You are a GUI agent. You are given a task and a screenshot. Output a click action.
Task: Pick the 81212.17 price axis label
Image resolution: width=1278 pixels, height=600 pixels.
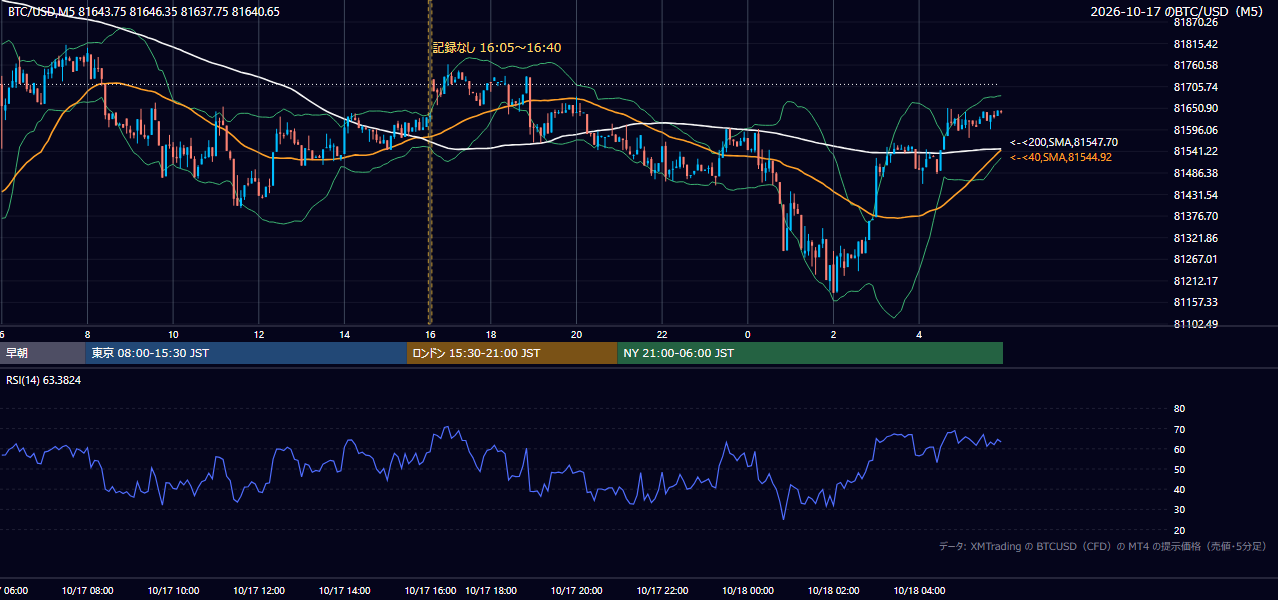point(1195,281)
